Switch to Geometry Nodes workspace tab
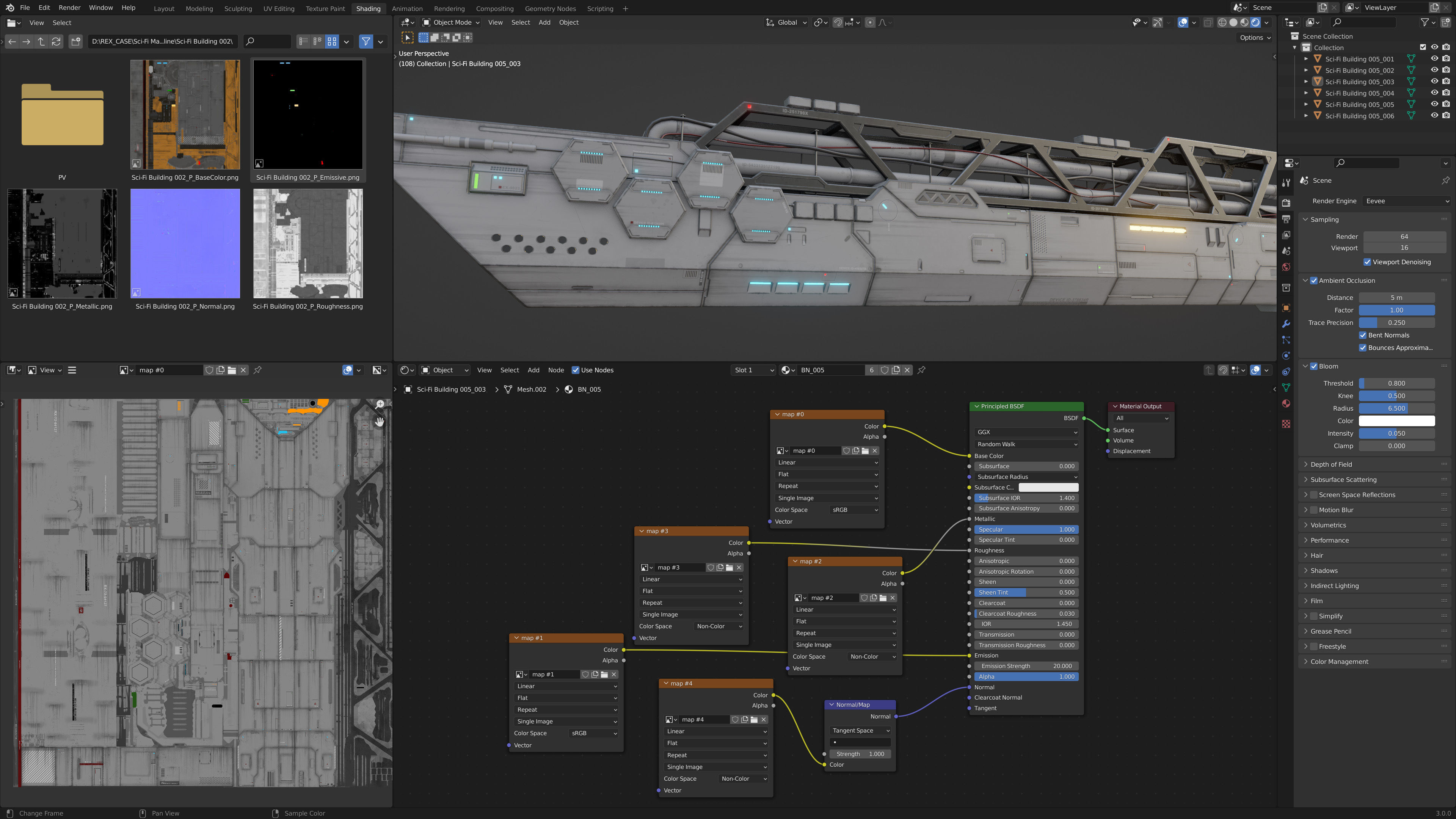 [x=550, y=8]
